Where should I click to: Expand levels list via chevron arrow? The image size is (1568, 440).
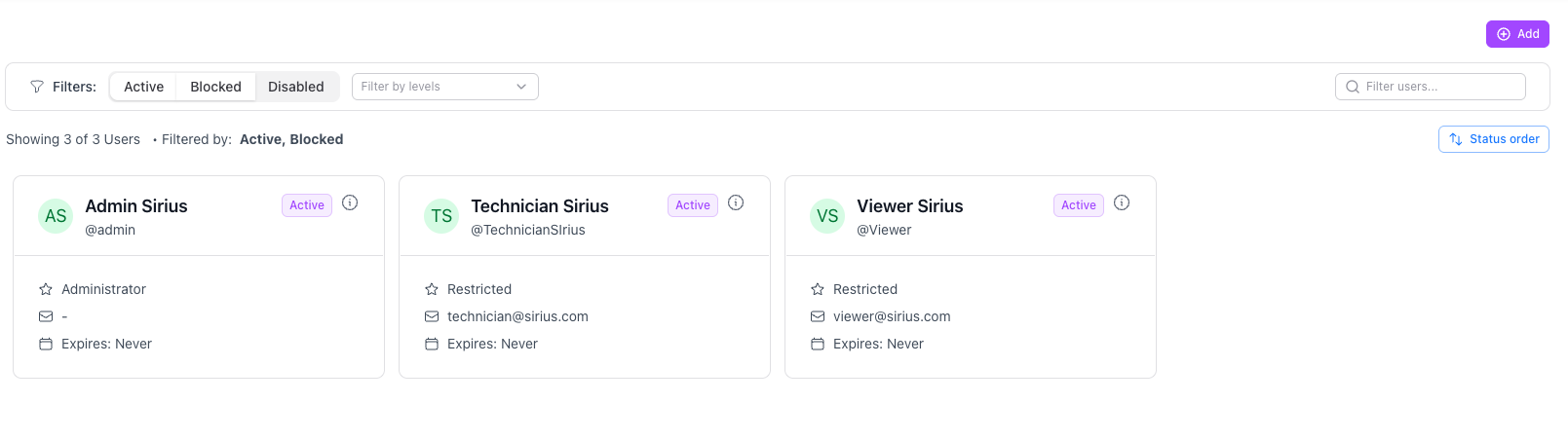(x=521, y=87)
